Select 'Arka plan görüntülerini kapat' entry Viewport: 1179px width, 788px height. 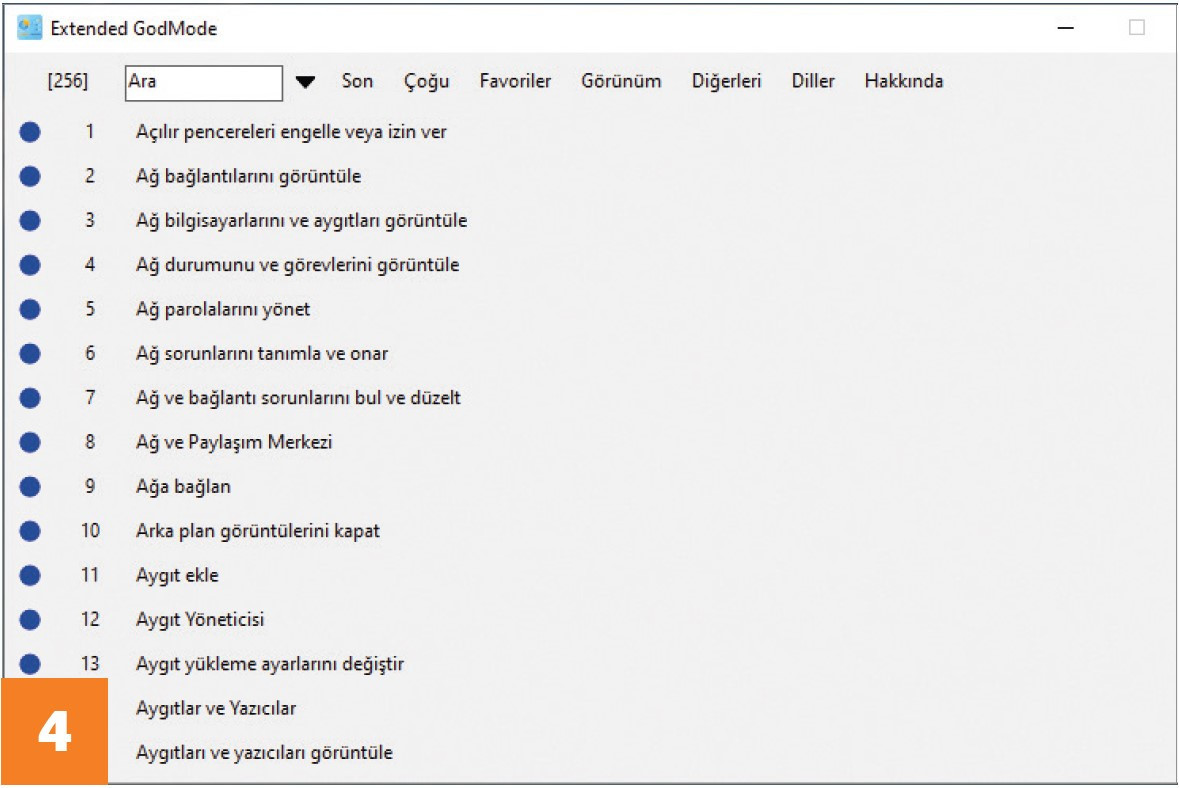[258, 532]
